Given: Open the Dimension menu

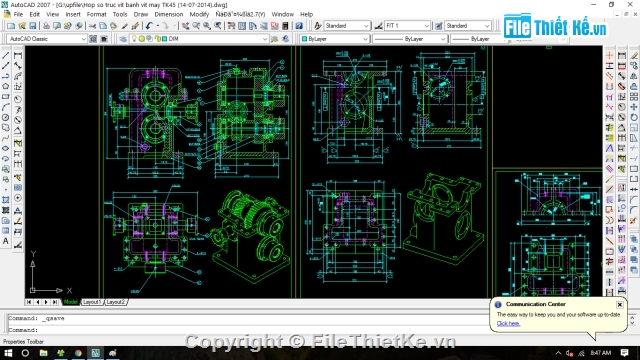Looking at the screenshot, I should pyautogui.click(x=169, y=14).
